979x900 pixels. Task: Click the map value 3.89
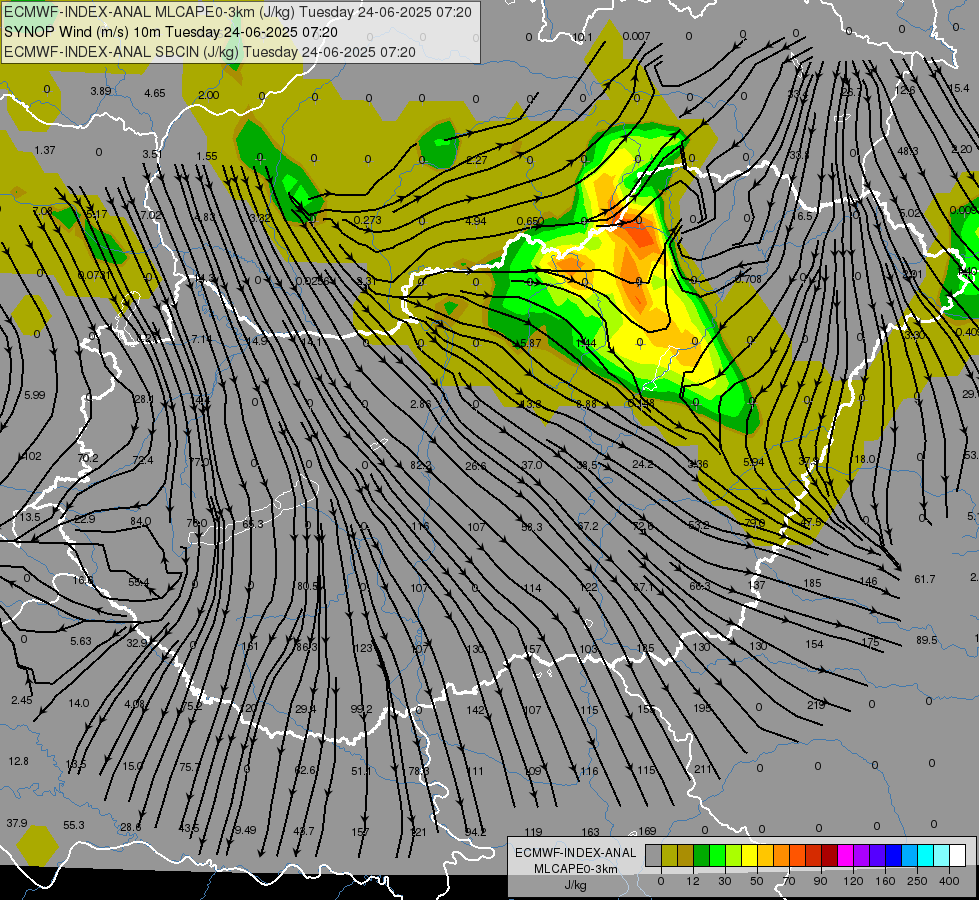click(x=101, y=91)
